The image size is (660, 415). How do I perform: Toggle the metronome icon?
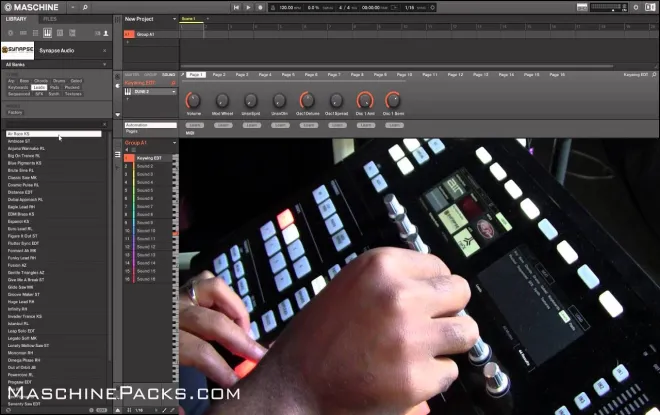[x=272, y=8]
